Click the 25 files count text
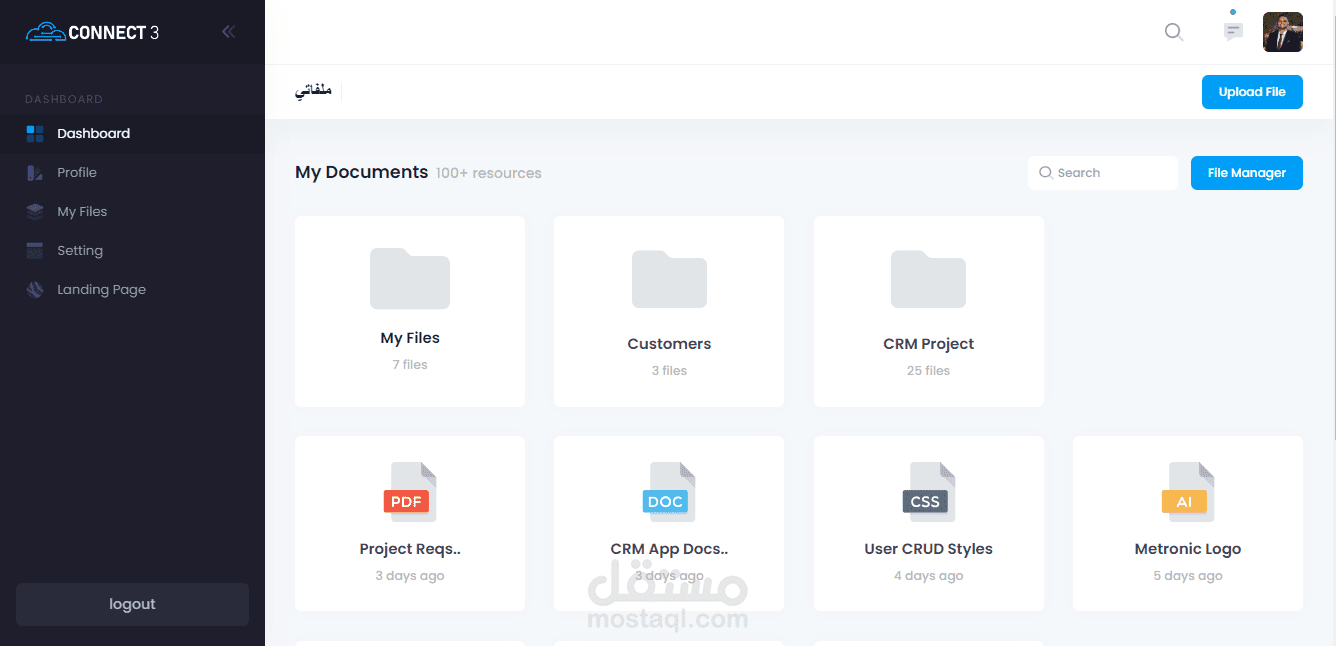The height and width of the screenshot is (646, 1336). [x=928, y=371]
